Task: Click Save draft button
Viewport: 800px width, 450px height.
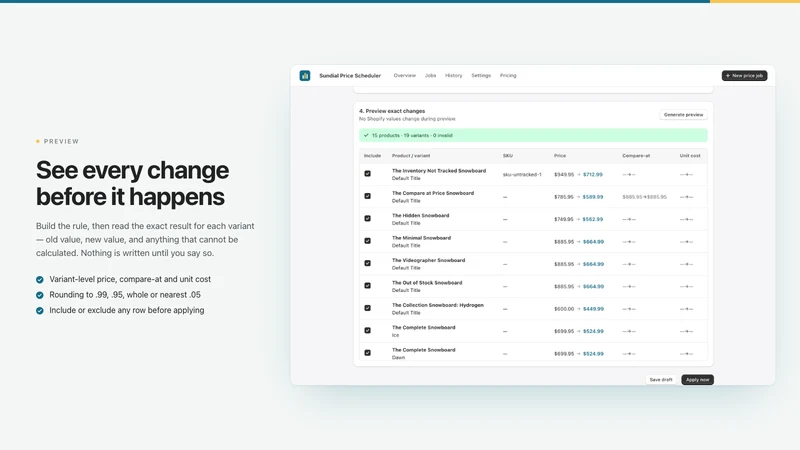Action: pos(661,380)
